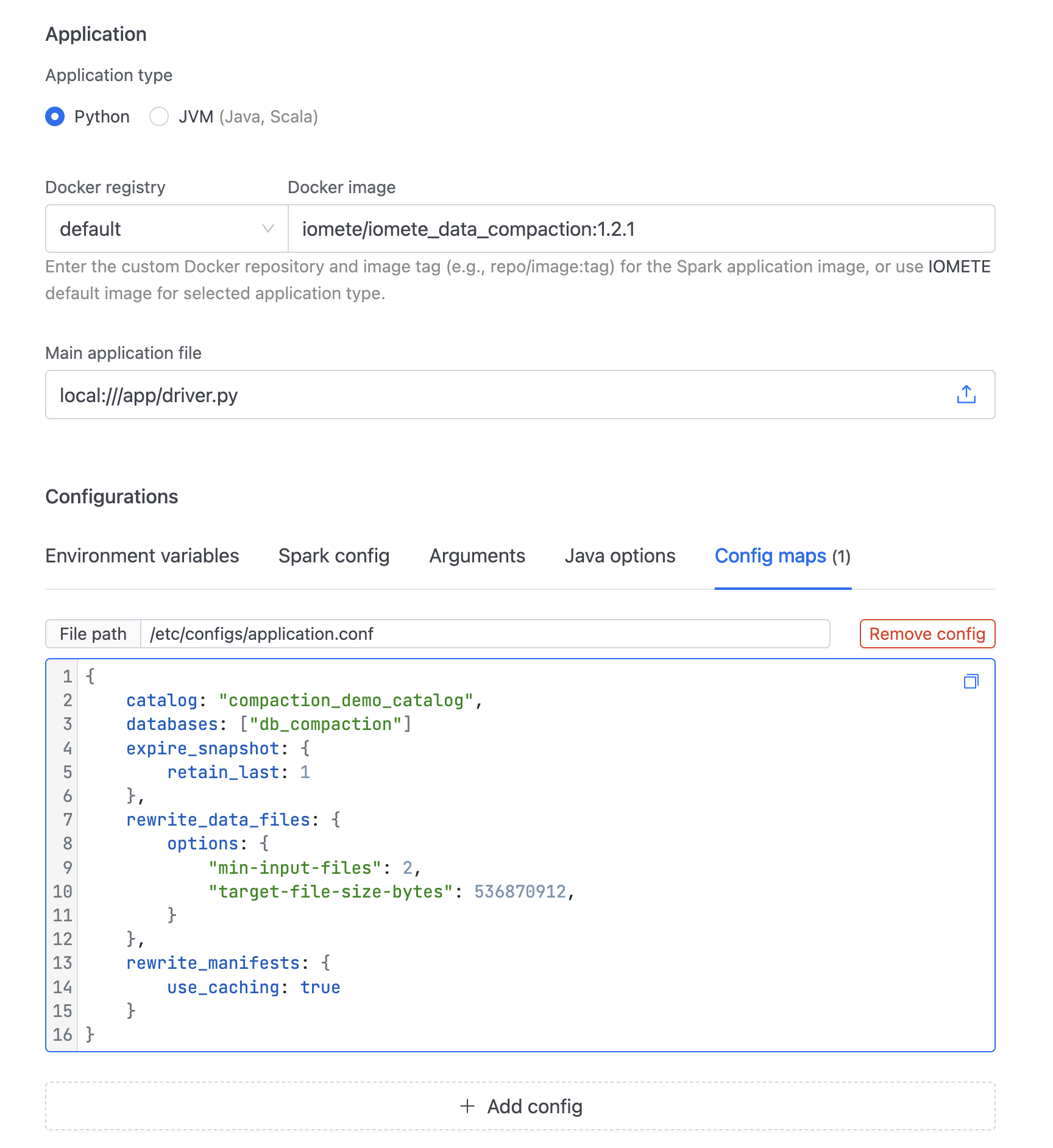Click the Remove config button
The height and width of the screenshot is (1148, 1053).
927,634
